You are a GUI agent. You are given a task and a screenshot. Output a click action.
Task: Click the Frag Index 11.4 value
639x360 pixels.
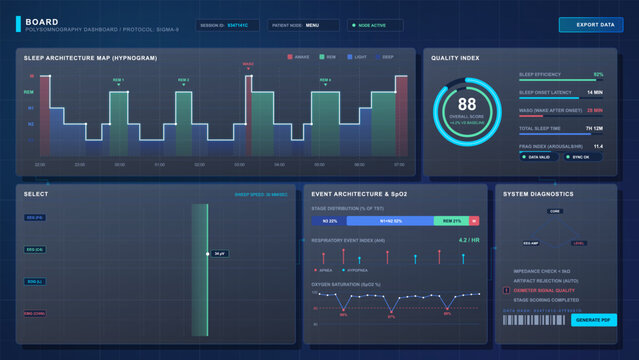598,146
